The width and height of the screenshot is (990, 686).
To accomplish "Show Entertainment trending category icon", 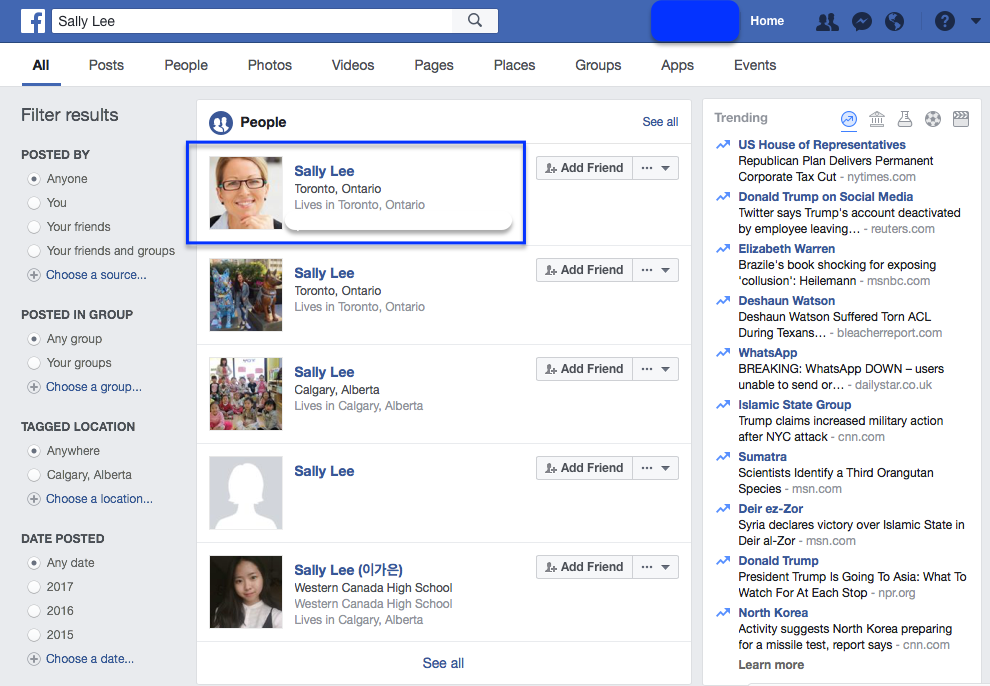I will pos(960,118).
